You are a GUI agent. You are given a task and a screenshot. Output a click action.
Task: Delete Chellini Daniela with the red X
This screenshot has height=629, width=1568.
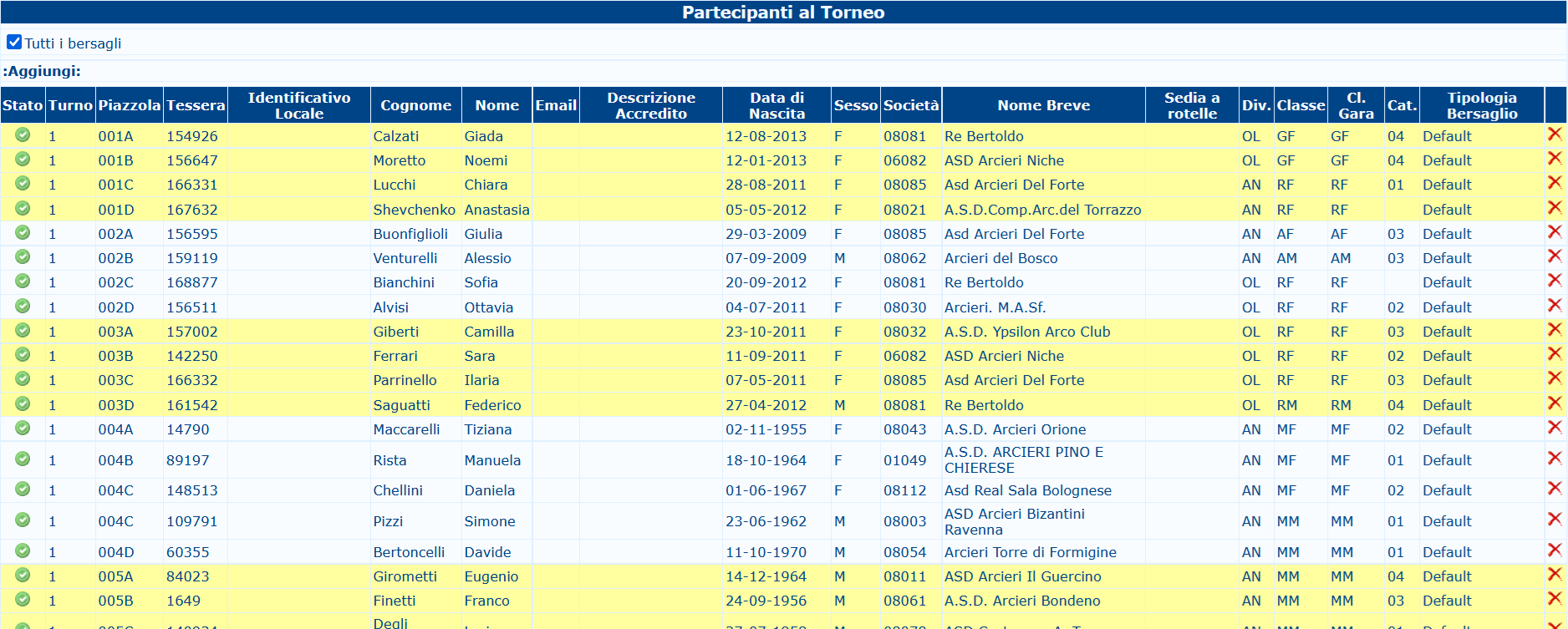click(1555, 488)
